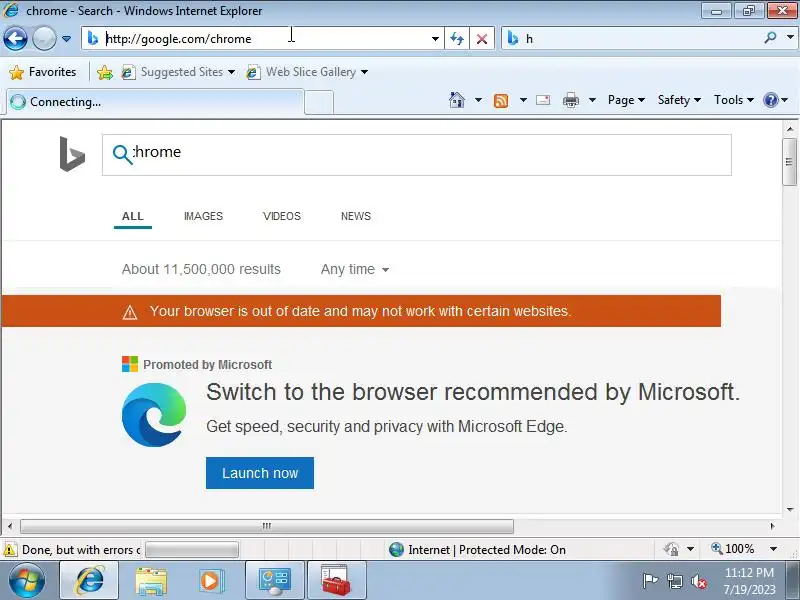This screenshot has height=600, width=800.
Task: Expand the Home button dropdown arrow
Action: pyautogui.click(x=478, y=100)
